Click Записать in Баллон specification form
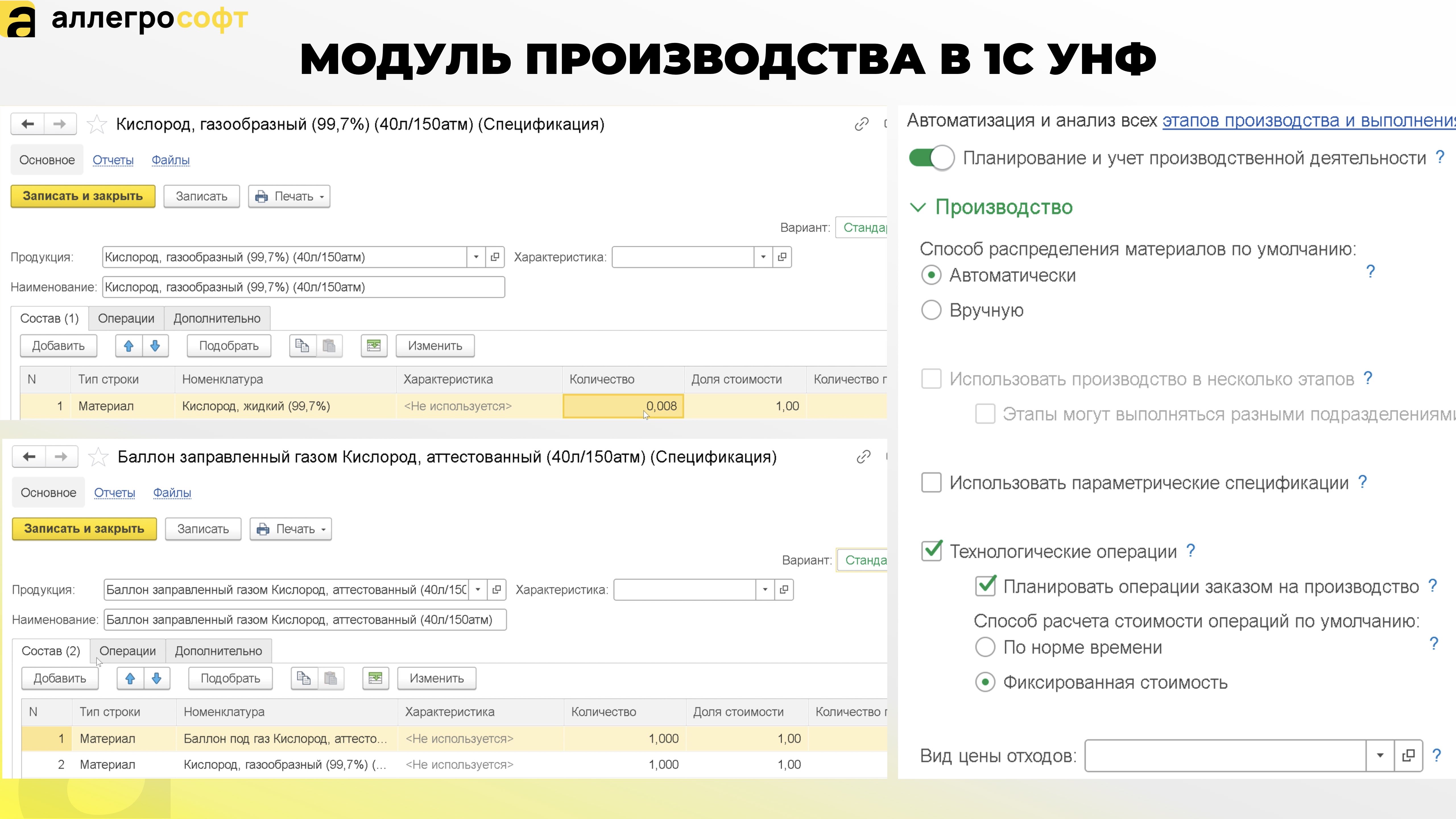The height and width of the screenshot is (819, 1456). click(x=204, y=529)
